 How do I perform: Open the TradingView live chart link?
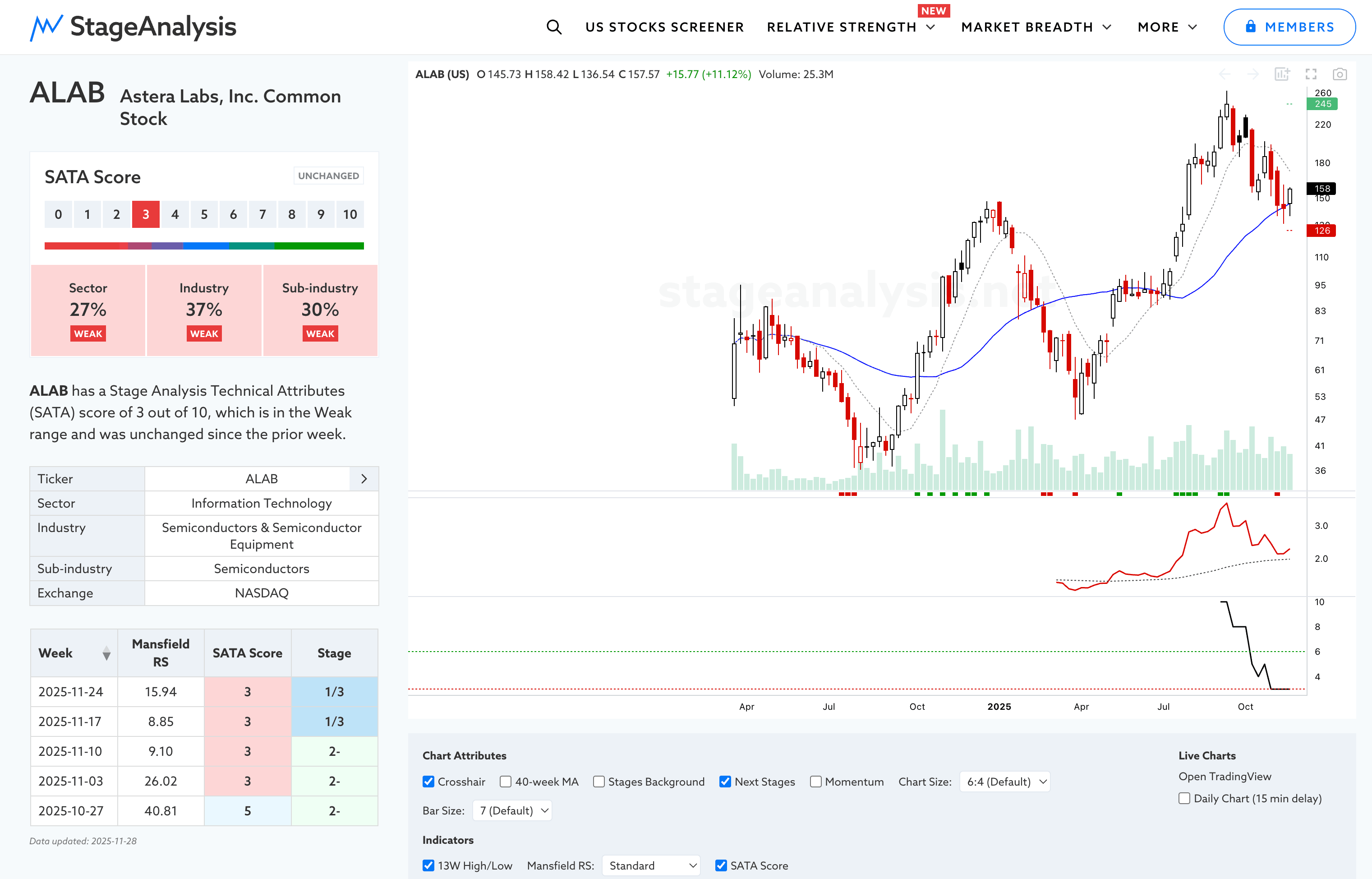click(1225, 776)
